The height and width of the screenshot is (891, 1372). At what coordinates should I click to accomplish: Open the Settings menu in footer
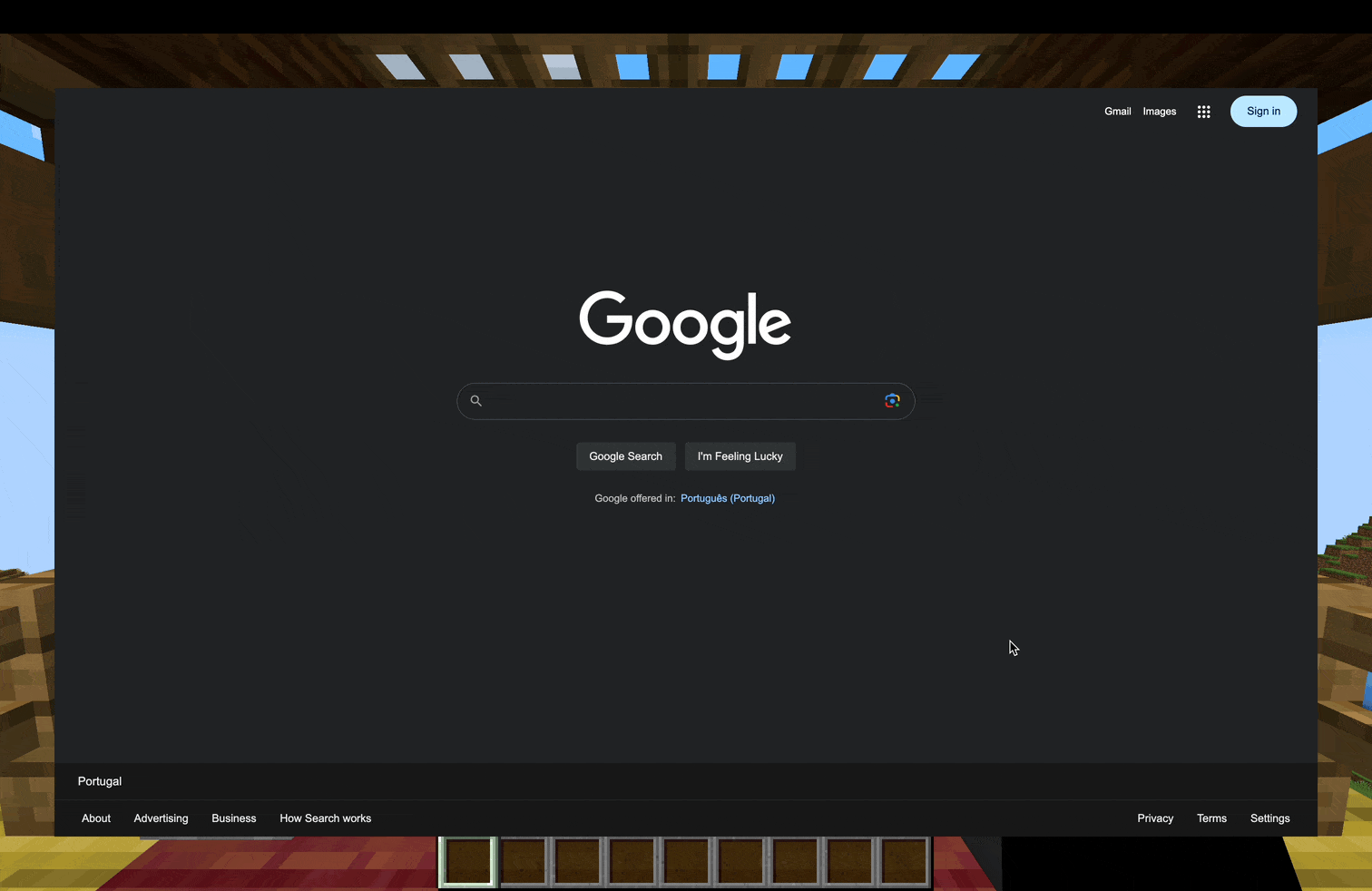[x=1269, y=818]
